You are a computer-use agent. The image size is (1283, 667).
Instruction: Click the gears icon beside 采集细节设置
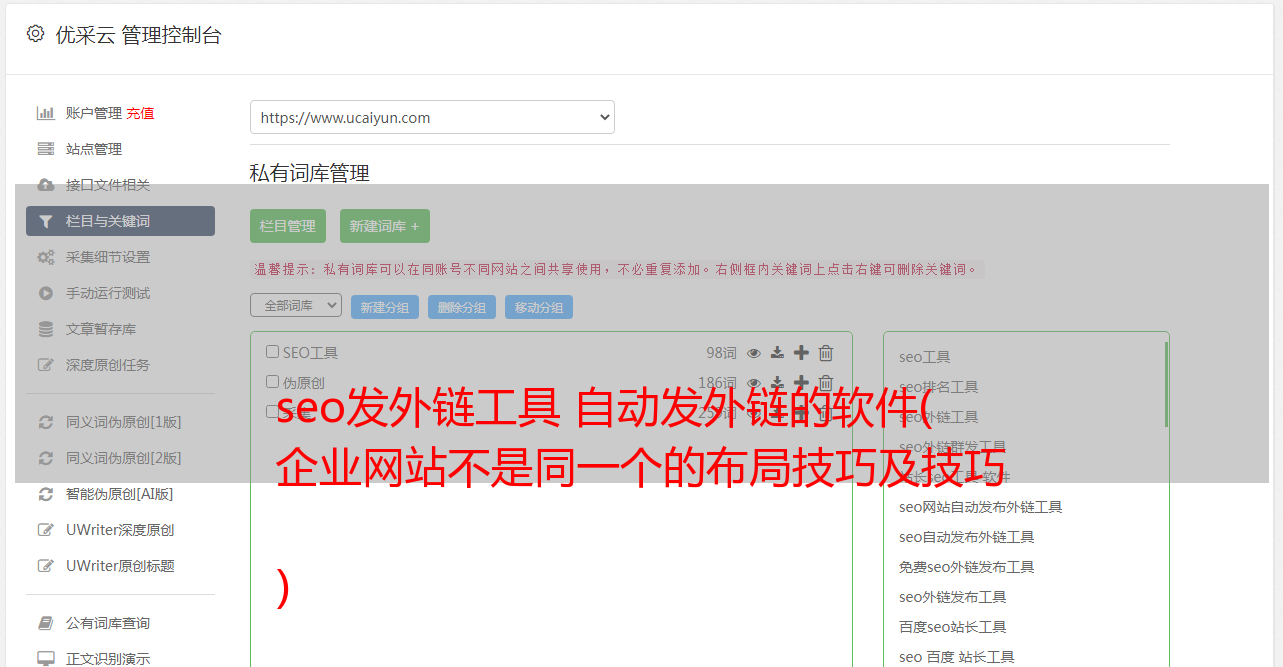46,257
